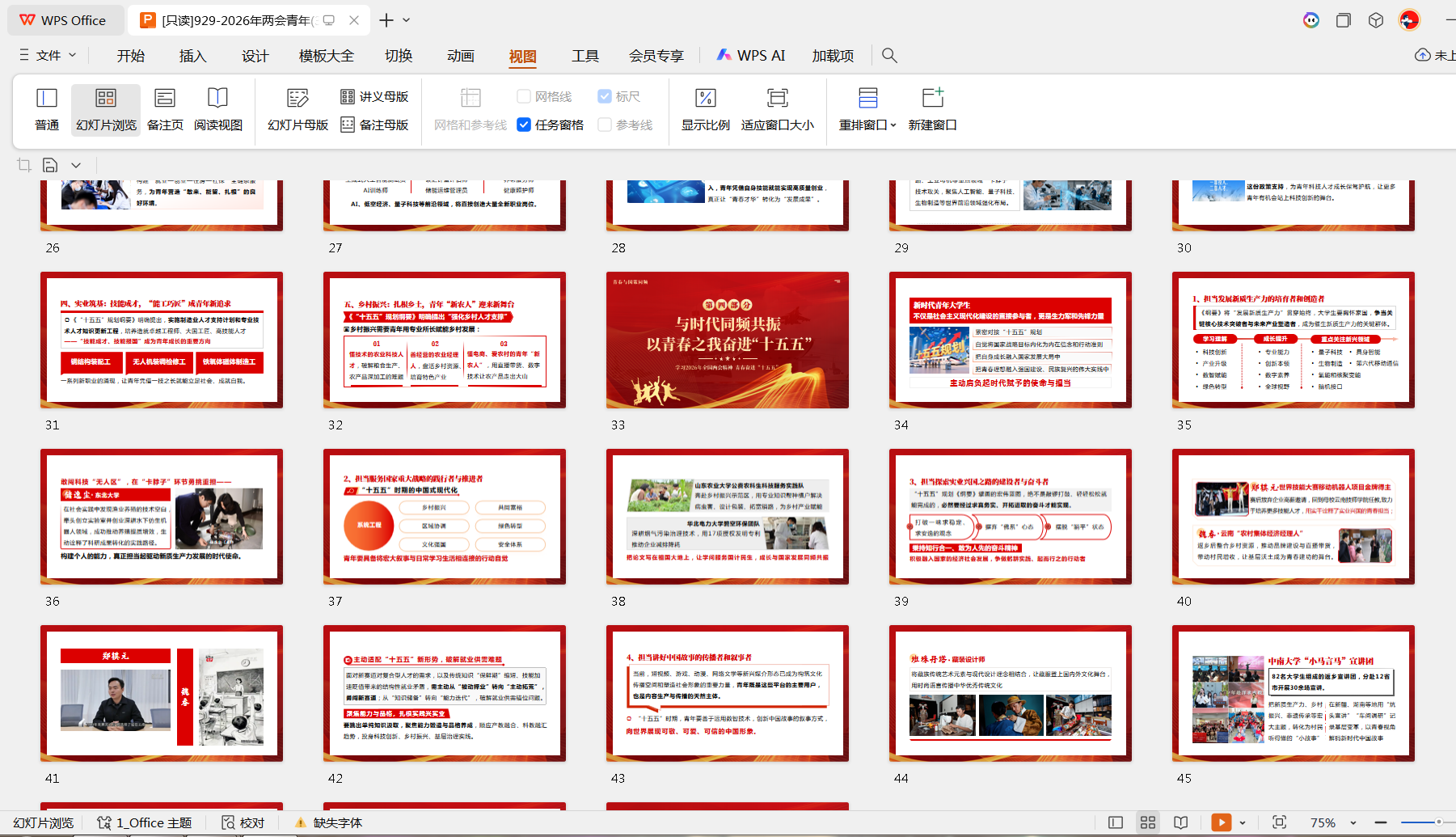Screen dimensions: 1456x837
Task: Open the user account avatar
Action: pyautogui.click(x=1409, y=20)
